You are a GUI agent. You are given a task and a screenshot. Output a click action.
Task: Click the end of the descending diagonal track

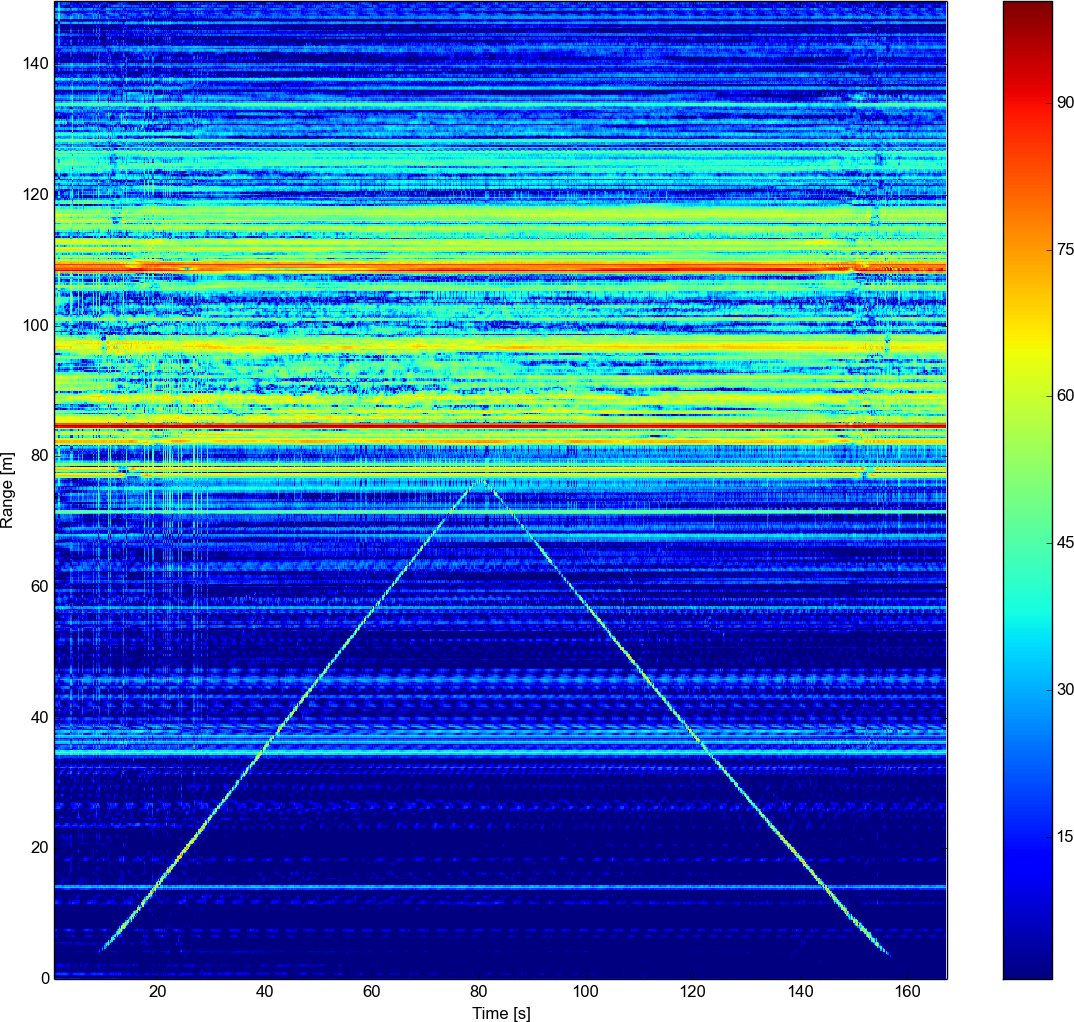tap(887, 954)
